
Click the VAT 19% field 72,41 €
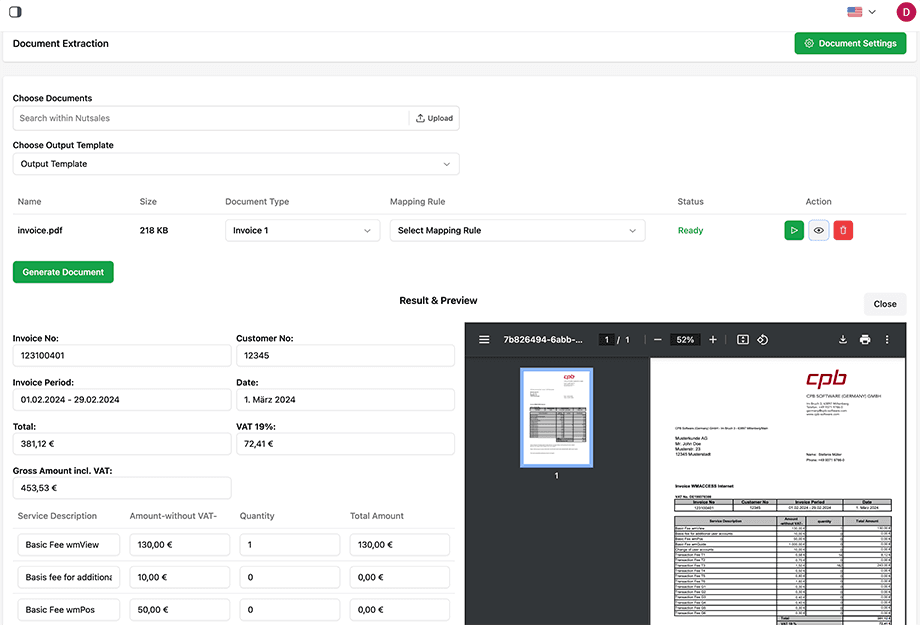[346, 444]
